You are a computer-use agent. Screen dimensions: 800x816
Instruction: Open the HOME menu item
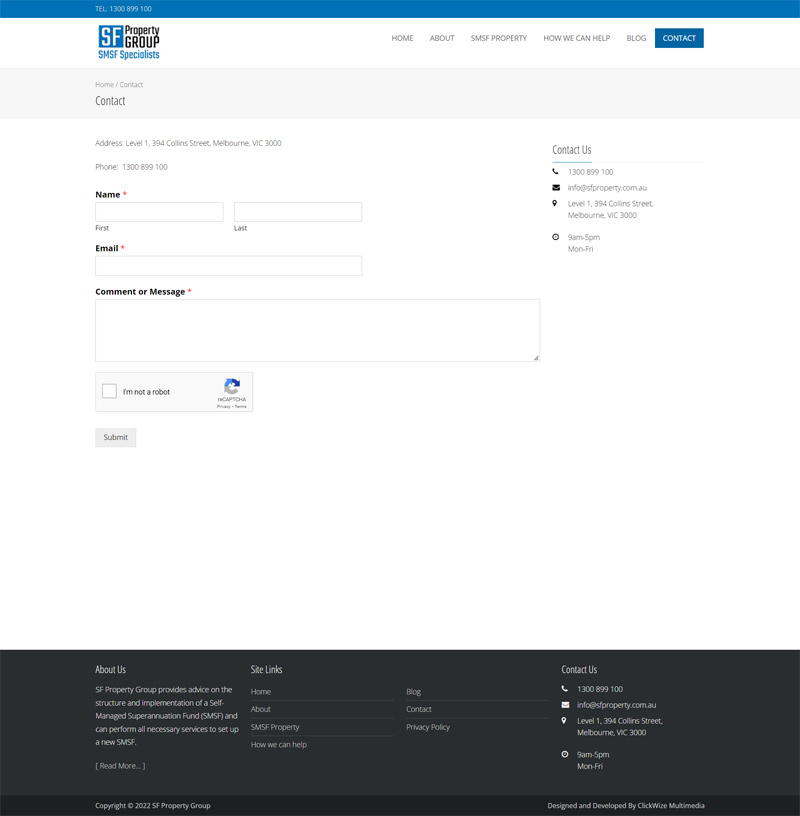(x=402, y=38)
